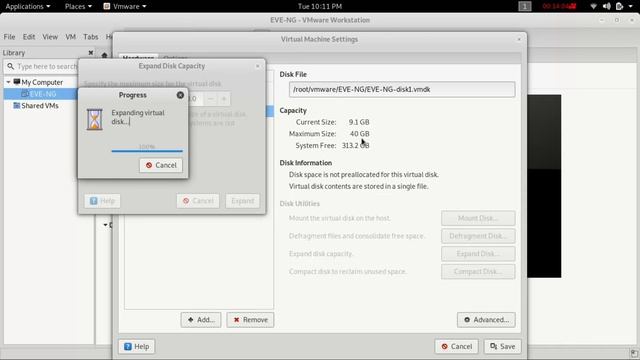Open the VM menu
Viewport: 640px width, 360px height.
[x=71, y=37]
